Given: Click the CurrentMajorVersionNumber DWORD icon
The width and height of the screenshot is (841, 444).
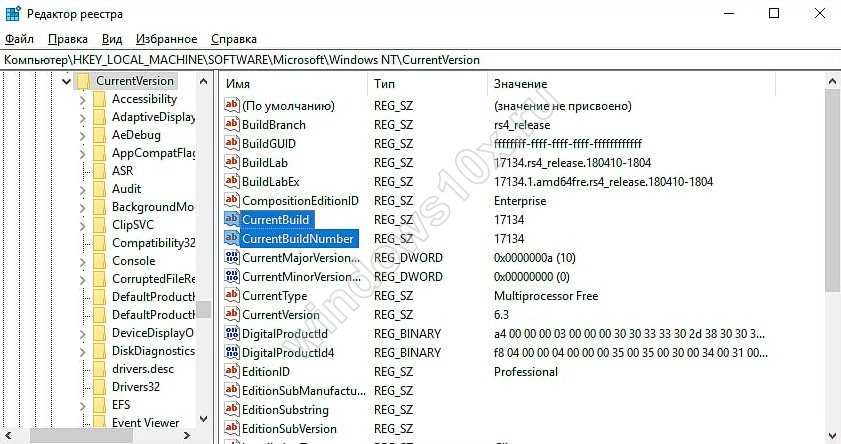Looking at the screenshot, I should pos(232,258).
